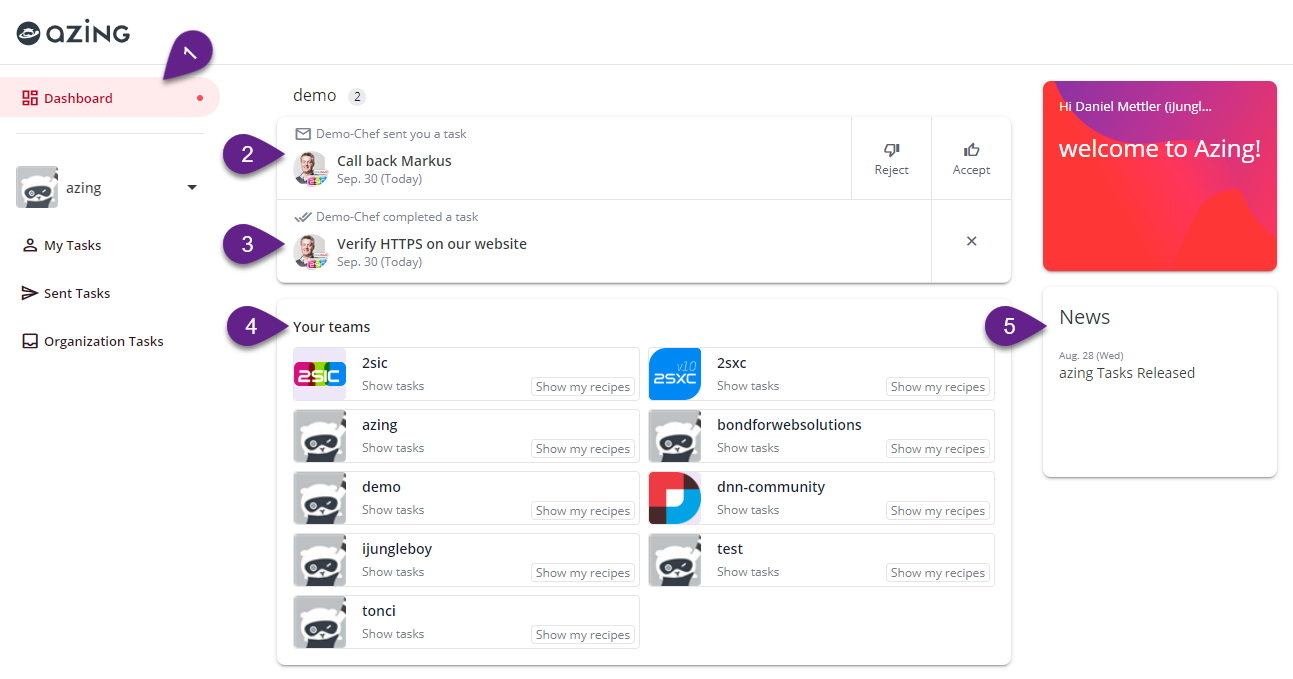Open Organization Tasks in the sidebar

[x=103, y=341]
